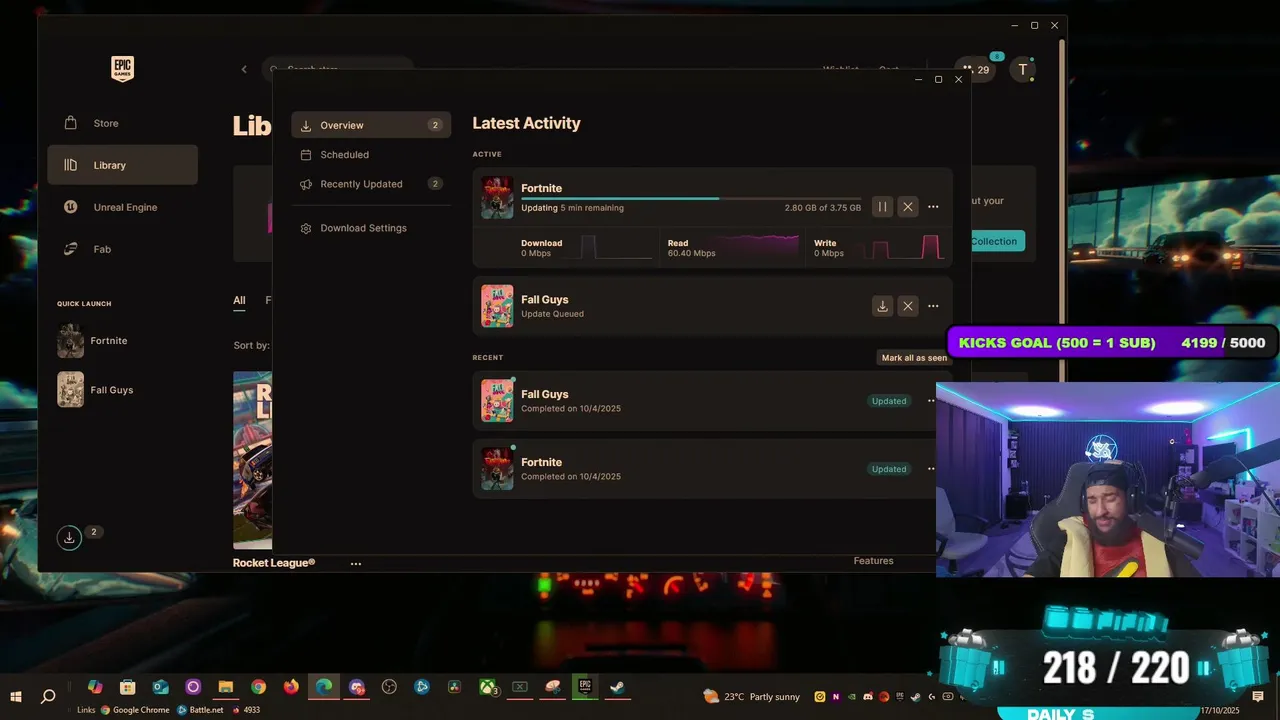The image size is (1280, 720).
Task: Open the Windows notification center icon
Action: click(1257, 696)
